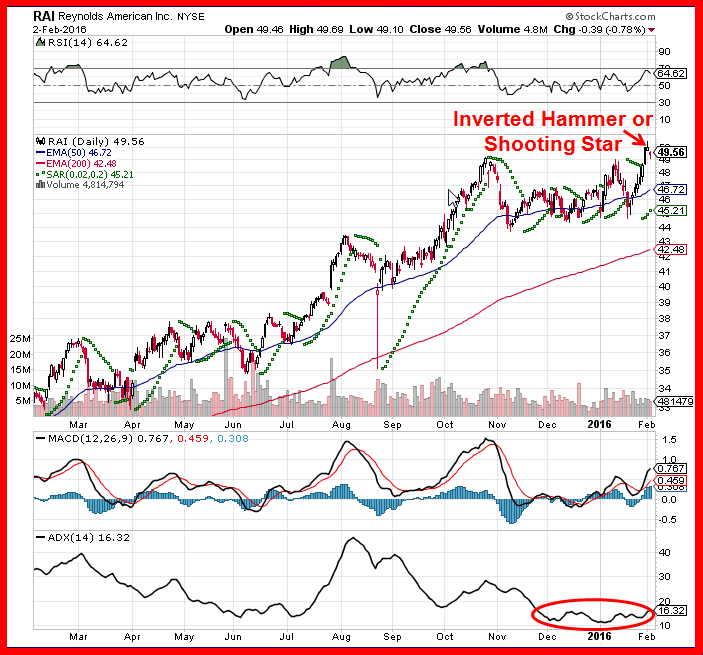Image resolution: width=703 pixels, height=655 pixels.
Task: Click the black line marker before the MACD(12,26,9) label
Action: 40,439
